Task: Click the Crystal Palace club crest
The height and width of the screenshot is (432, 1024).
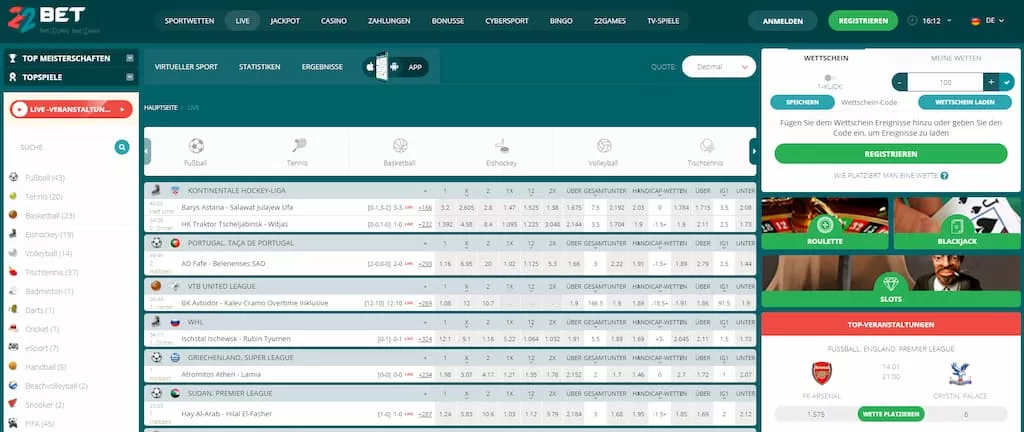Action: click(x=959, y=373)
